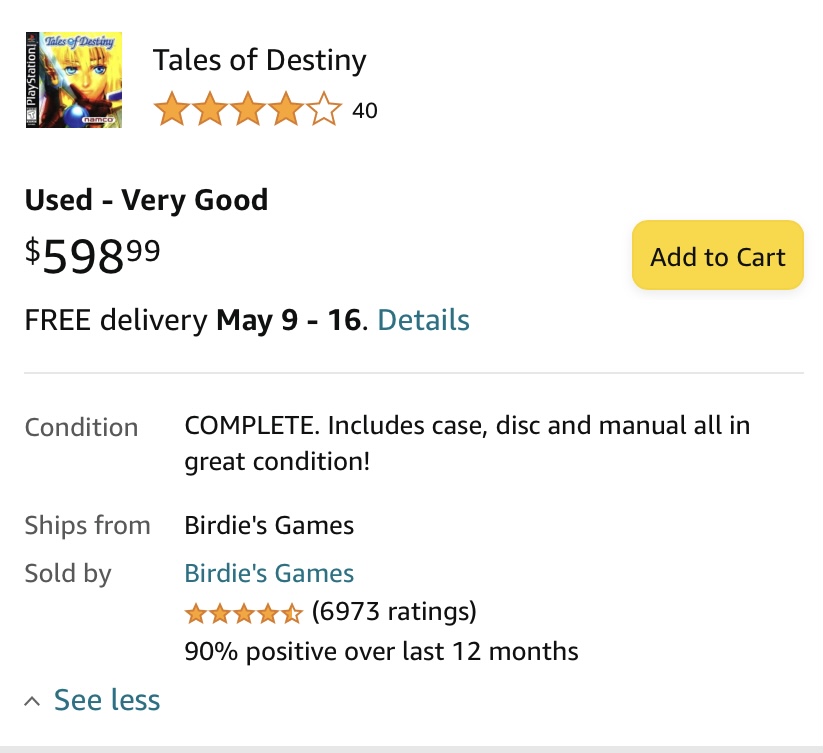Screen dimensions: 823x753
Task: Visit the Birdie's Games seller page
Action: [x=269, y=573]
